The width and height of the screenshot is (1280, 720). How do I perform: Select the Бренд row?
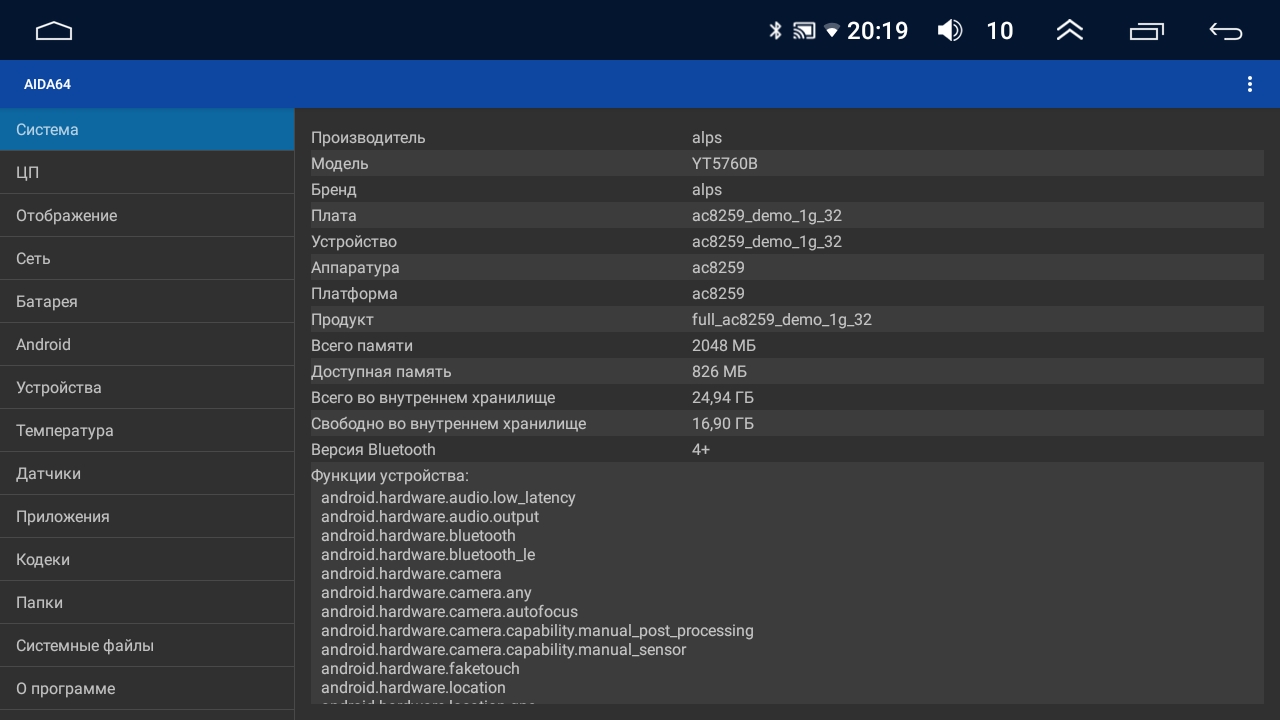[787, 189]
